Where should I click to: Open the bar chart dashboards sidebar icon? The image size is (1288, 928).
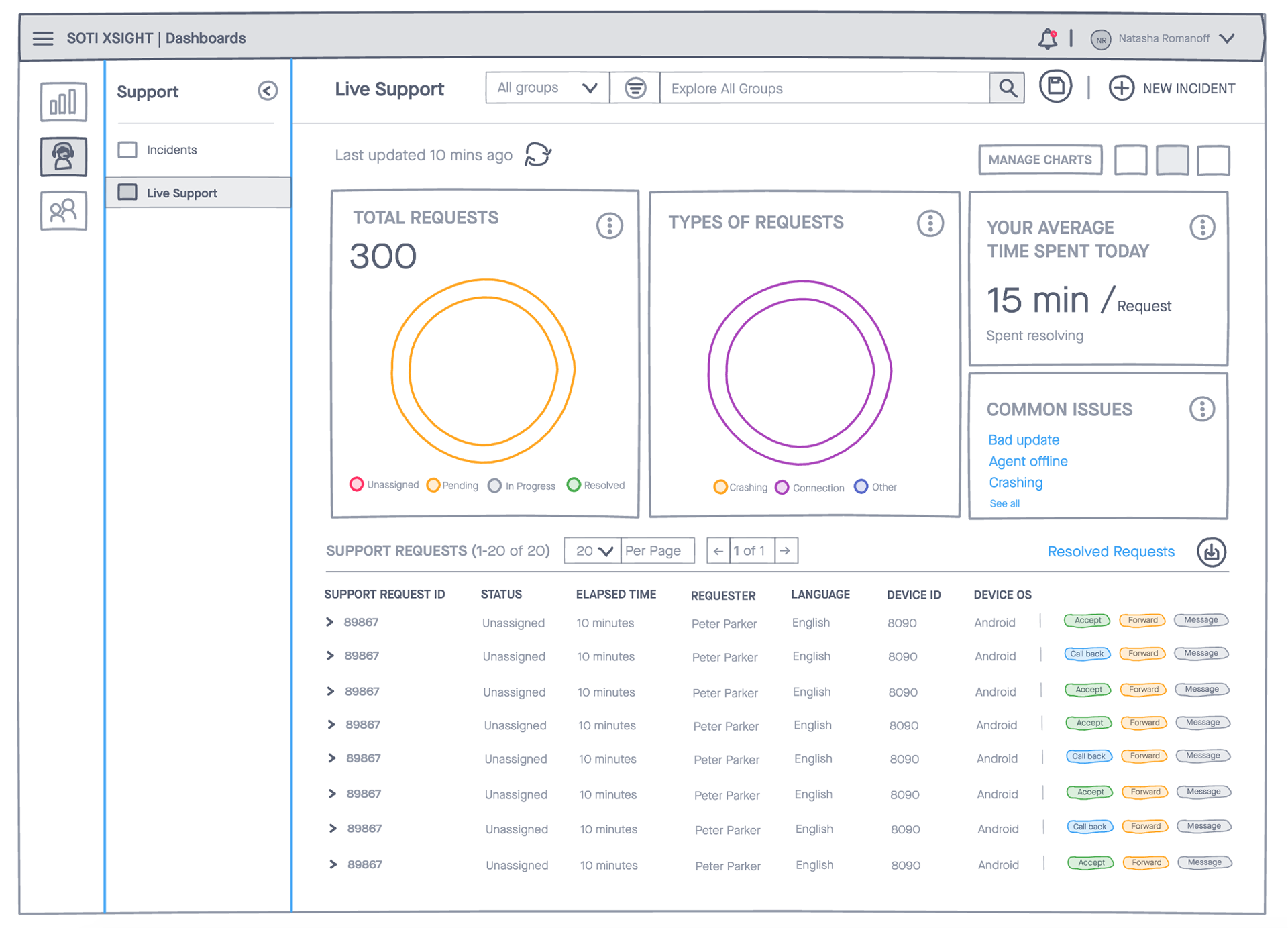click(63, 102)
